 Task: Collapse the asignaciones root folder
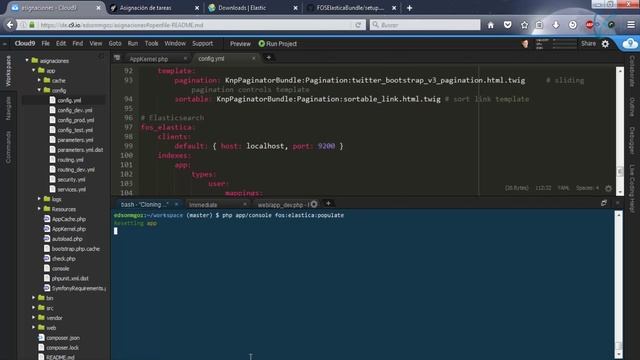[x=27, y=60]
